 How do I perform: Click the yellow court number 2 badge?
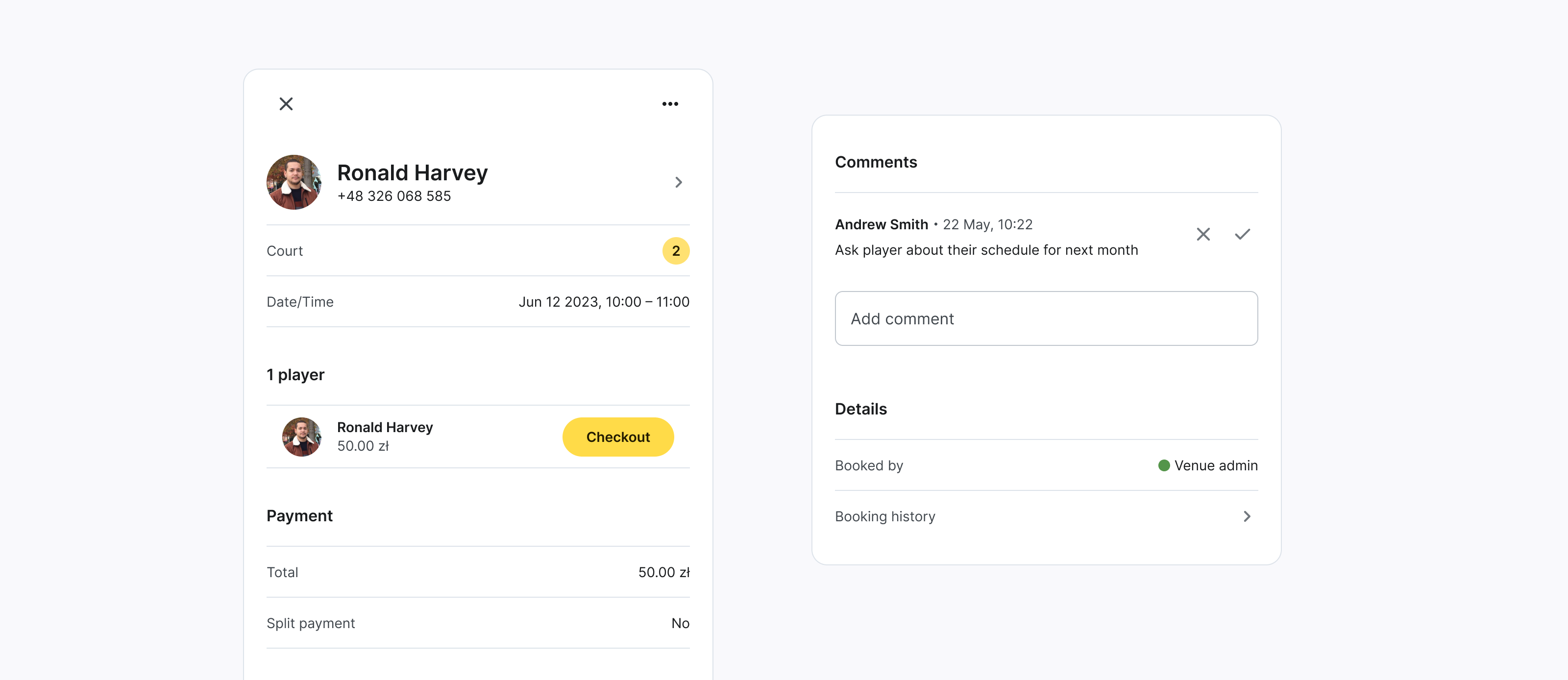[x=675, y=251]
